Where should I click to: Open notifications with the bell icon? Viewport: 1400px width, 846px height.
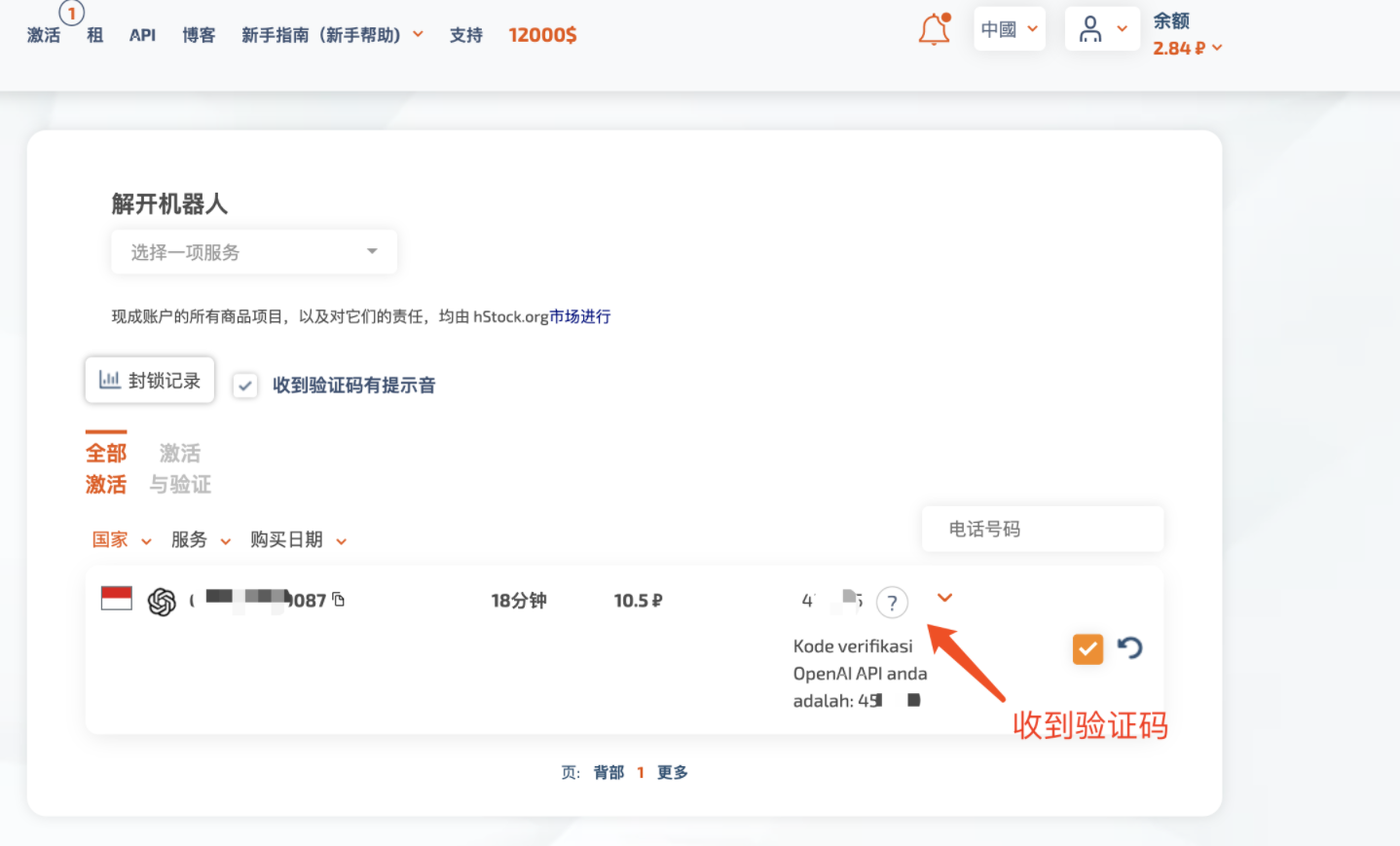click(x=933, y=29)
